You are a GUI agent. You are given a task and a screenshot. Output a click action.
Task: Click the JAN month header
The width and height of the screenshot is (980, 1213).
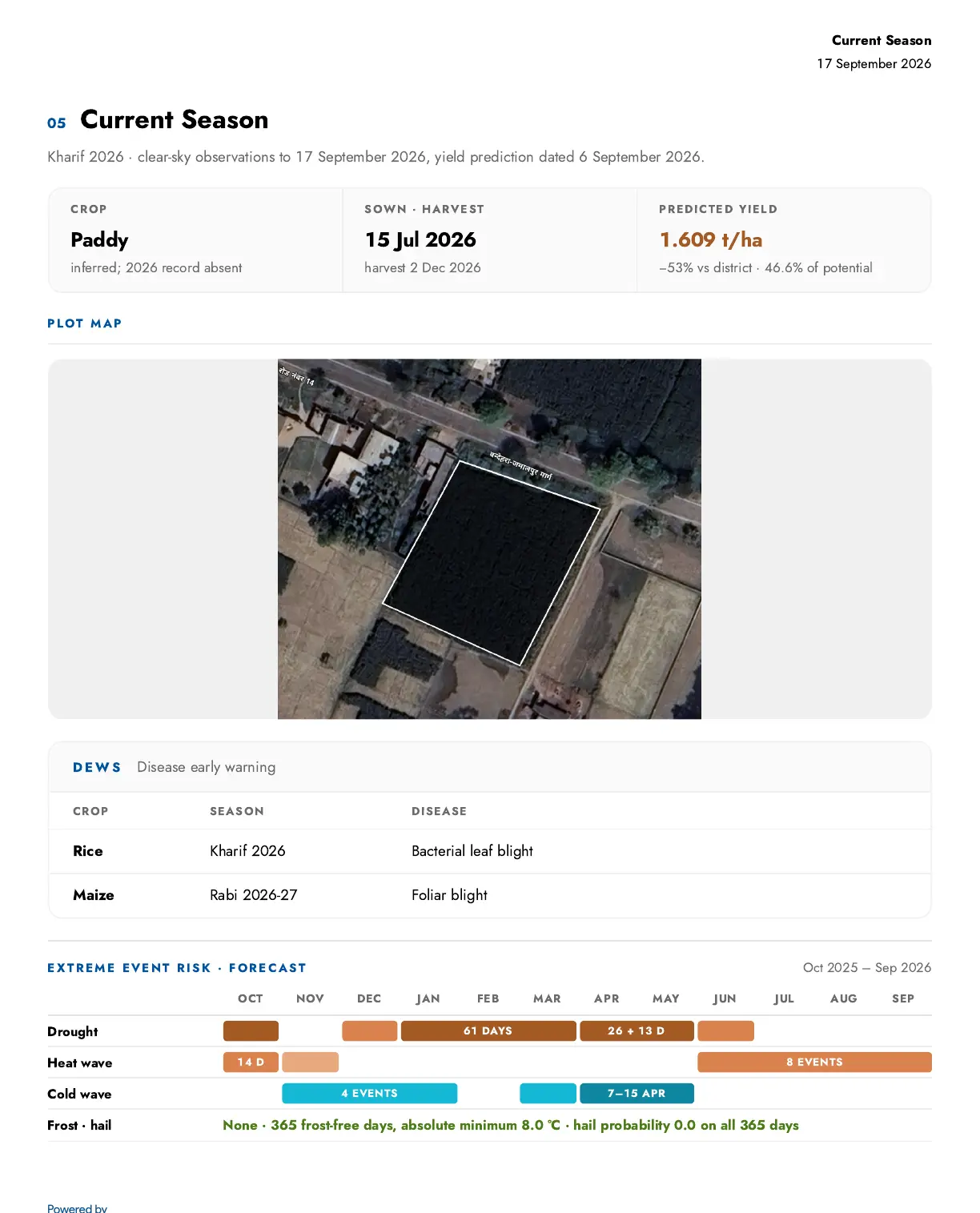[x=428, y=998]
